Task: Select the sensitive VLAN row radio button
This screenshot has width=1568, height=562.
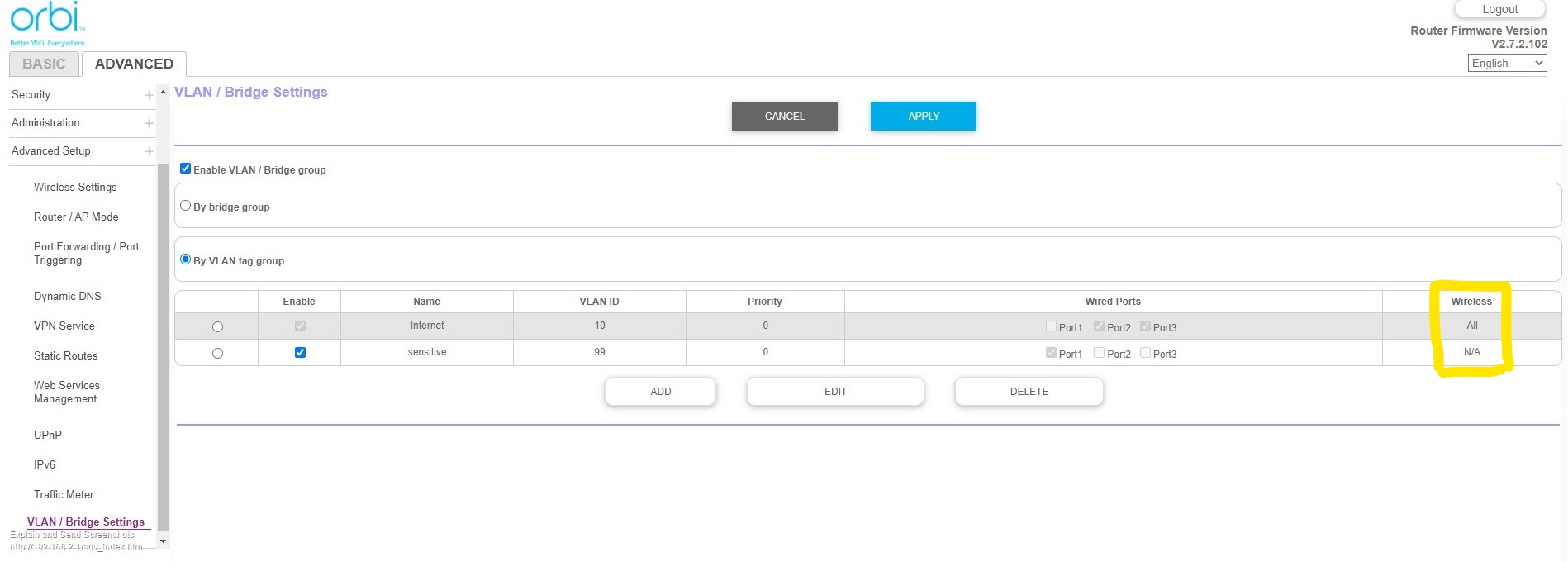Action: 217,354
